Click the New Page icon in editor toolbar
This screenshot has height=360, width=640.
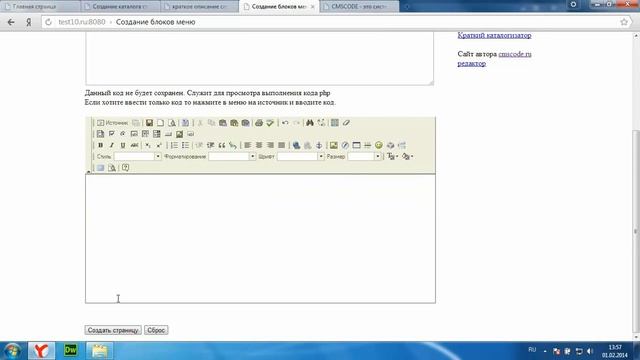click(160, 123)
